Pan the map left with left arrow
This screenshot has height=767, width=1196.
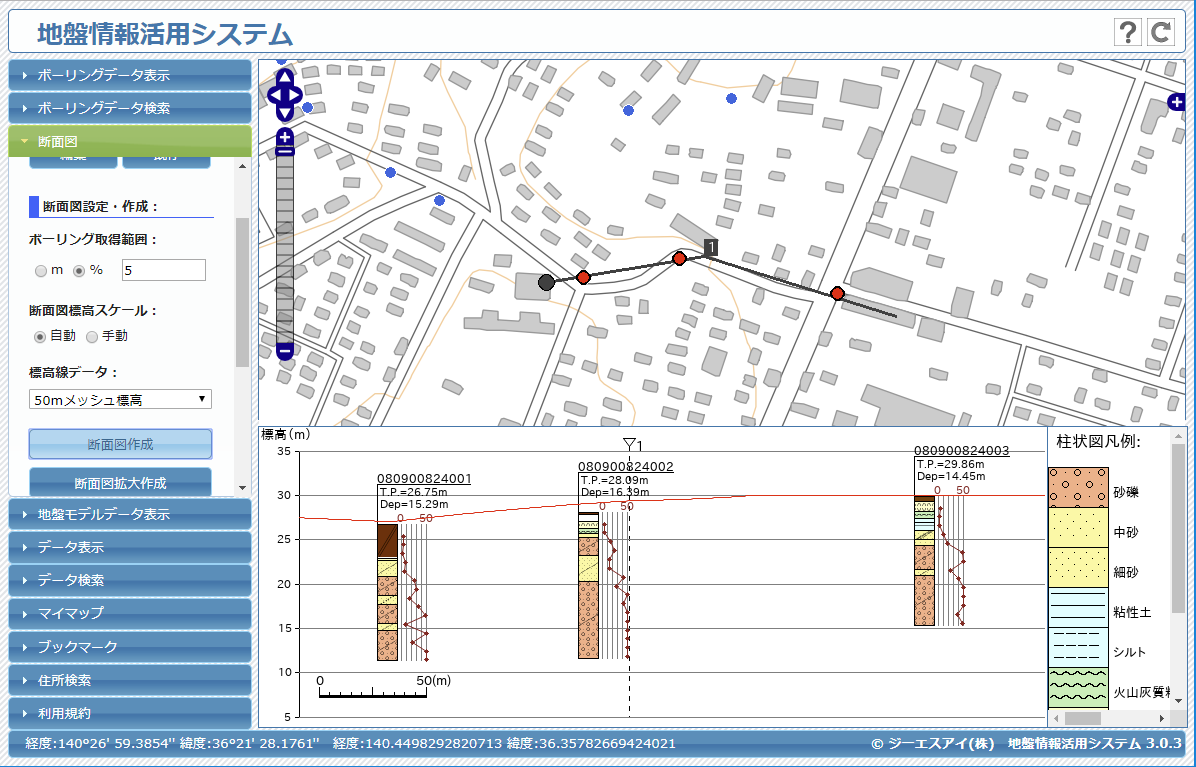coord(275,95)
